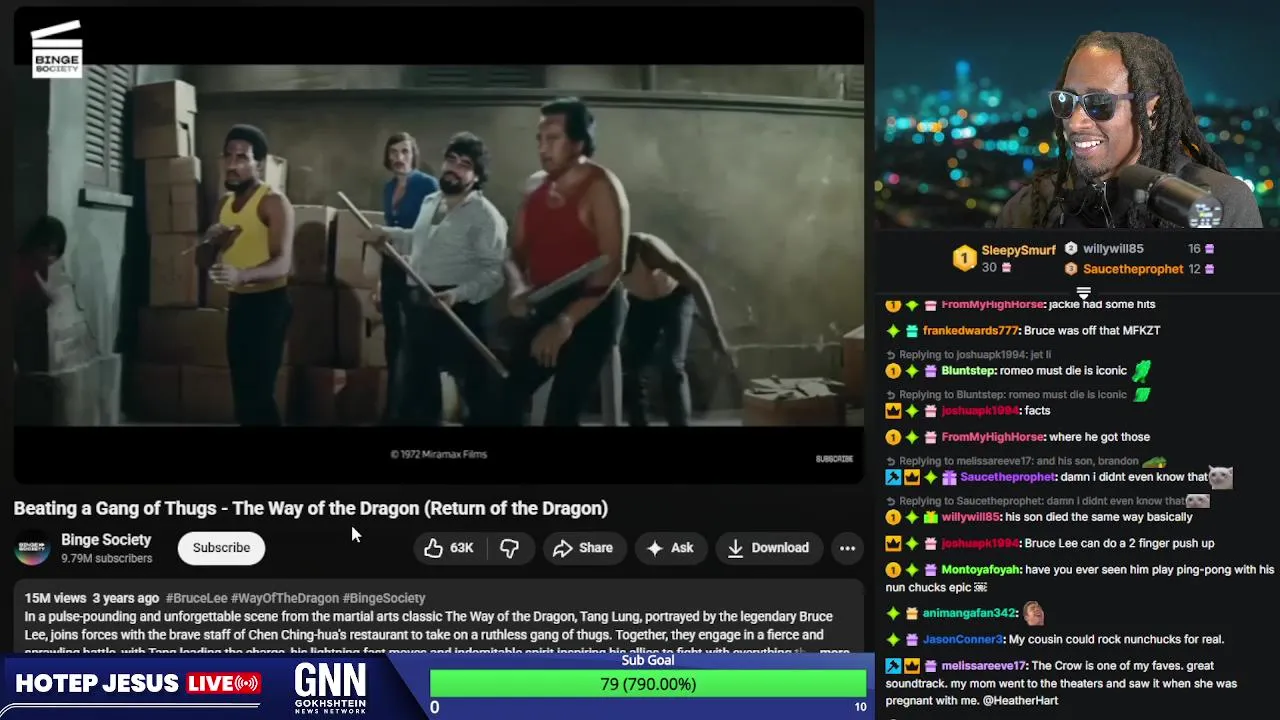Screen dimensions: 1280x720
Task: Click willywill85 username in chat message
Action: click(970, 517)
